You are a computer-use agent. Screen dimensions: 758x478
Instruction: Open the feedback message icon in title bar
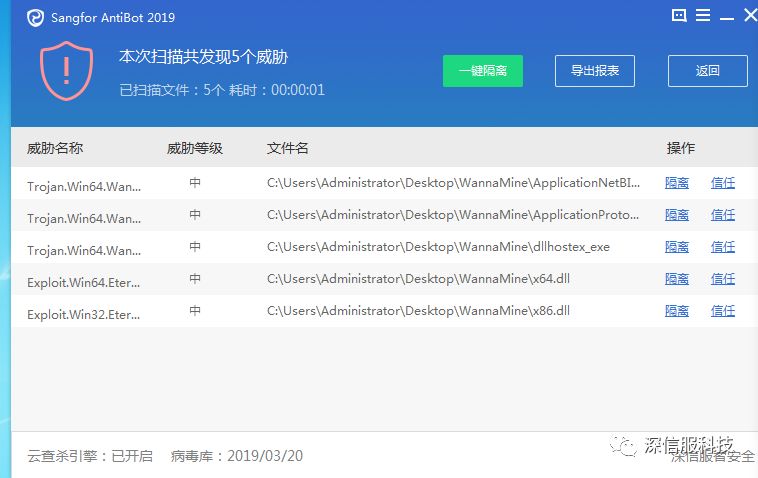click(x=679, y=15)
